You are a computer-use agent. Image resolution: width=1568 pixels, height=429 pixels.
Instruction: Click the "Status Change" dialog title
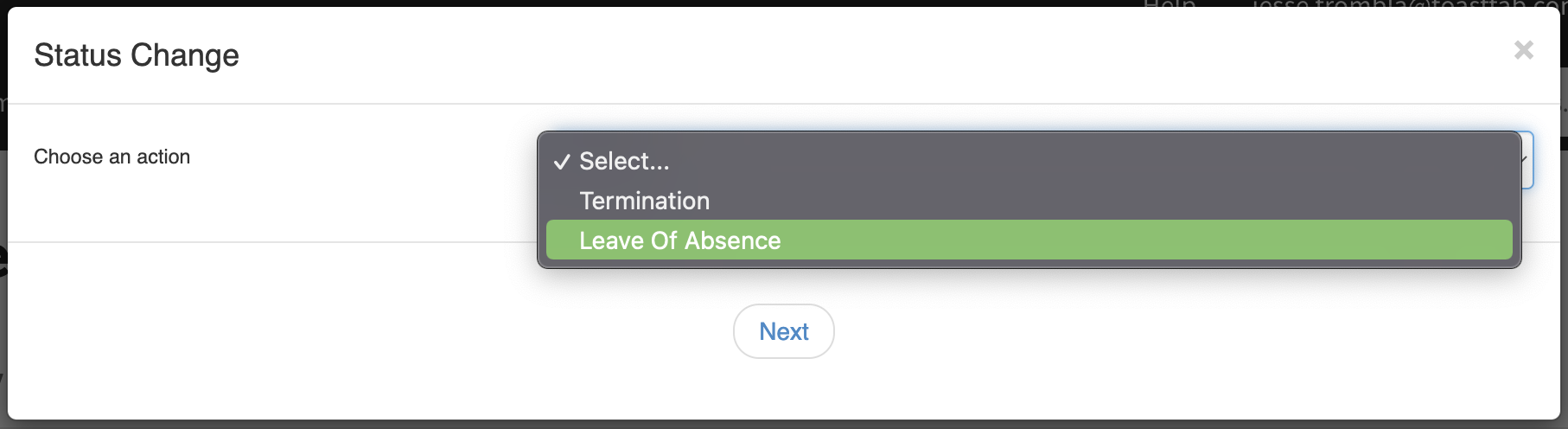pos(137,55)
